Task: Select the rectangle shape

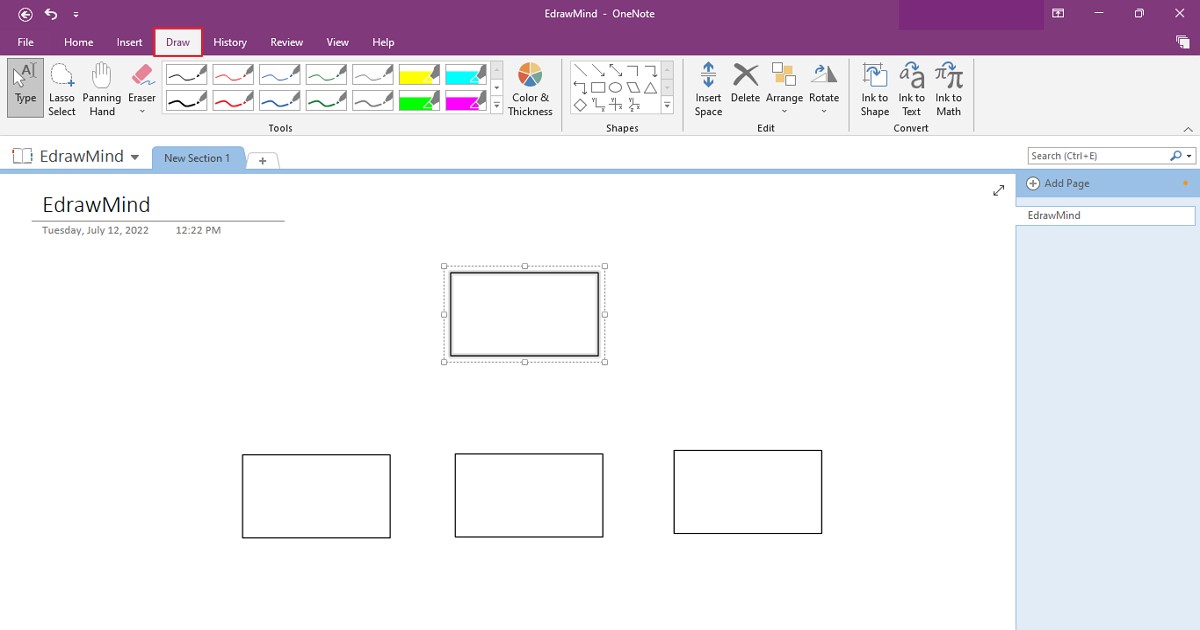Action: 598,88
